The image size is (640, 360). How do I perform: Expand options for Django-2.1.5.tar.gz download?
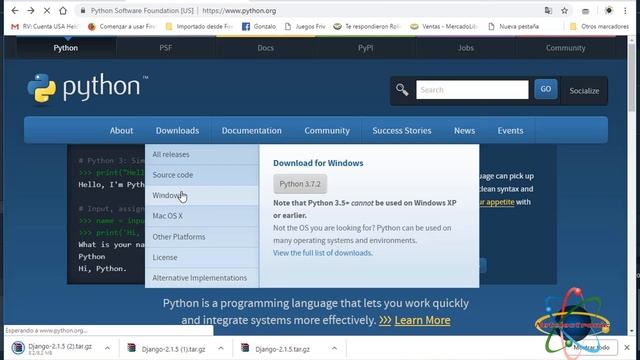click(334, 348)
